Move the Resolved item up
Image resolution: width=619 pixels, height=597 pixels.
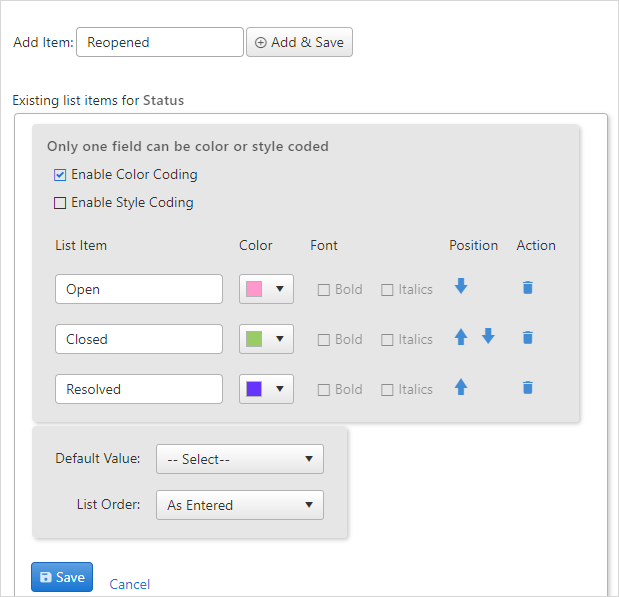[461, 387]
